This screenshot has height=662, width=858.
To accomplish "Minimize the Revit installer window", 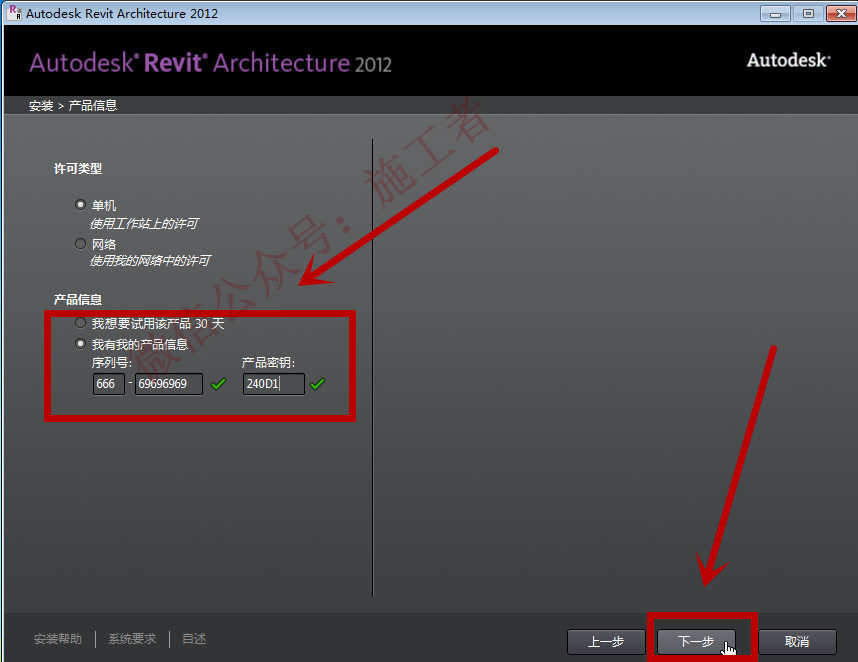I will [775, 13].
